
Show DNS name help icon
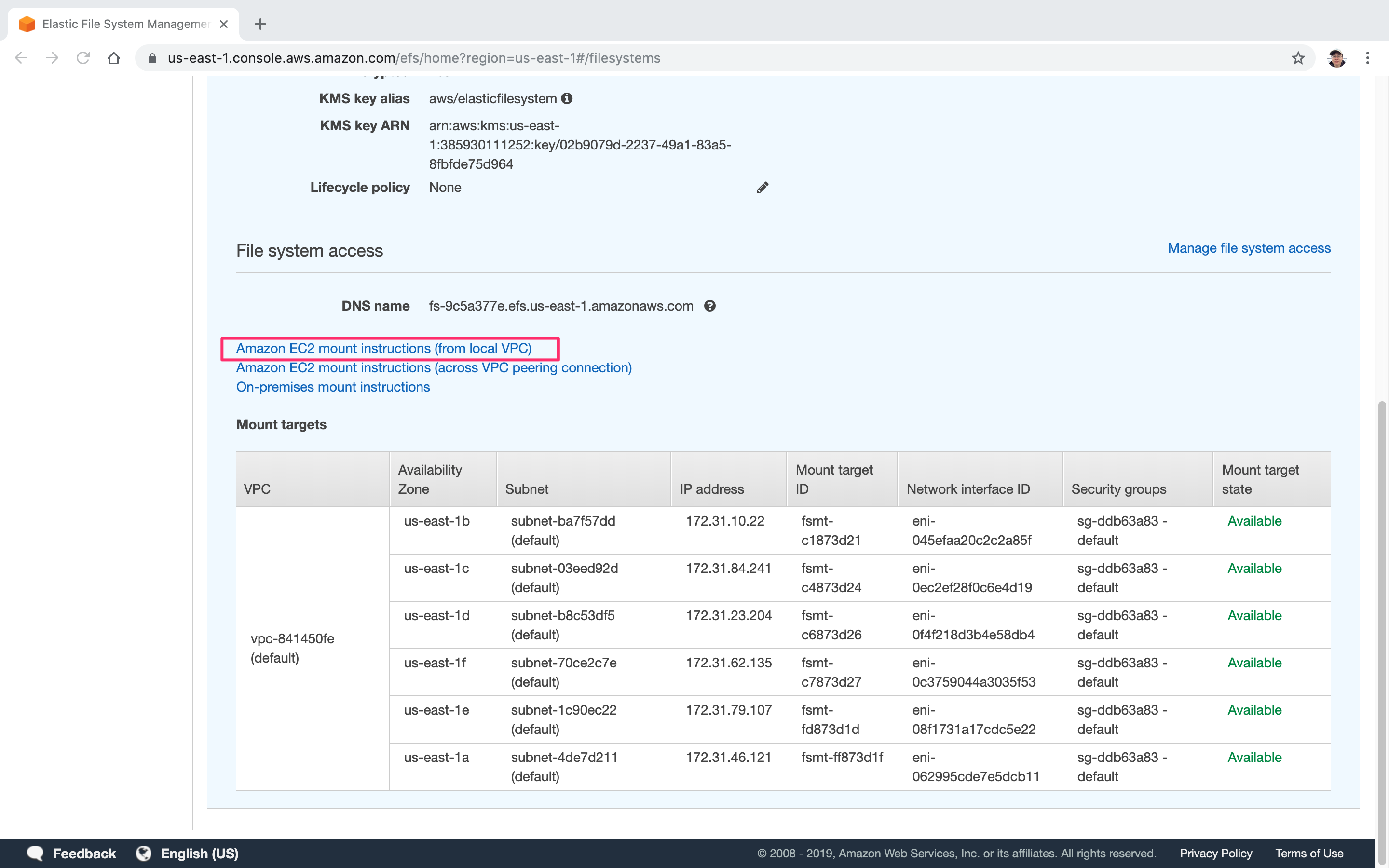710,306
